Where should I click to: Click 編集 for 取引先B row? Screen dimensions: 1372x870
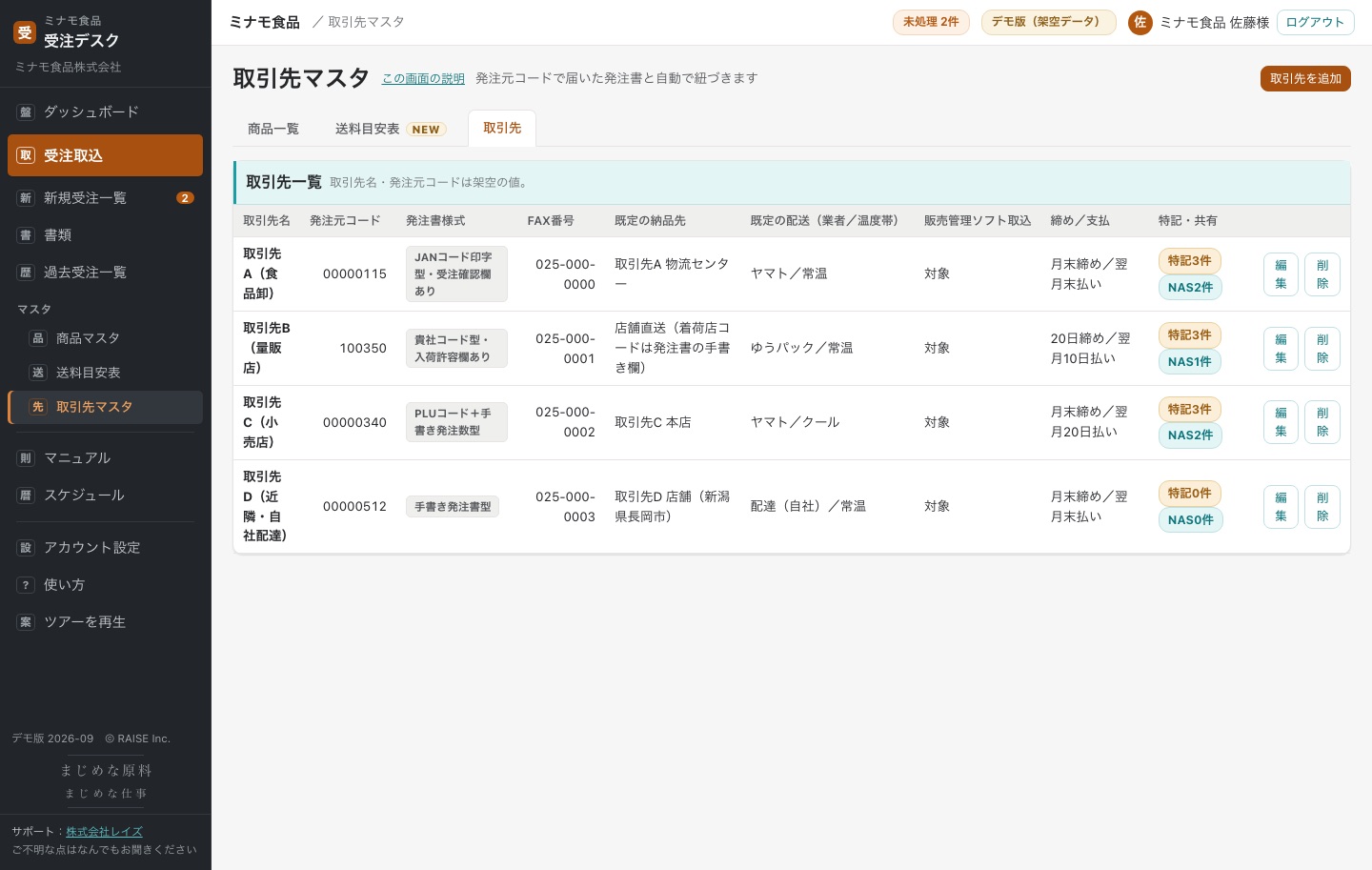(1281, 349)
